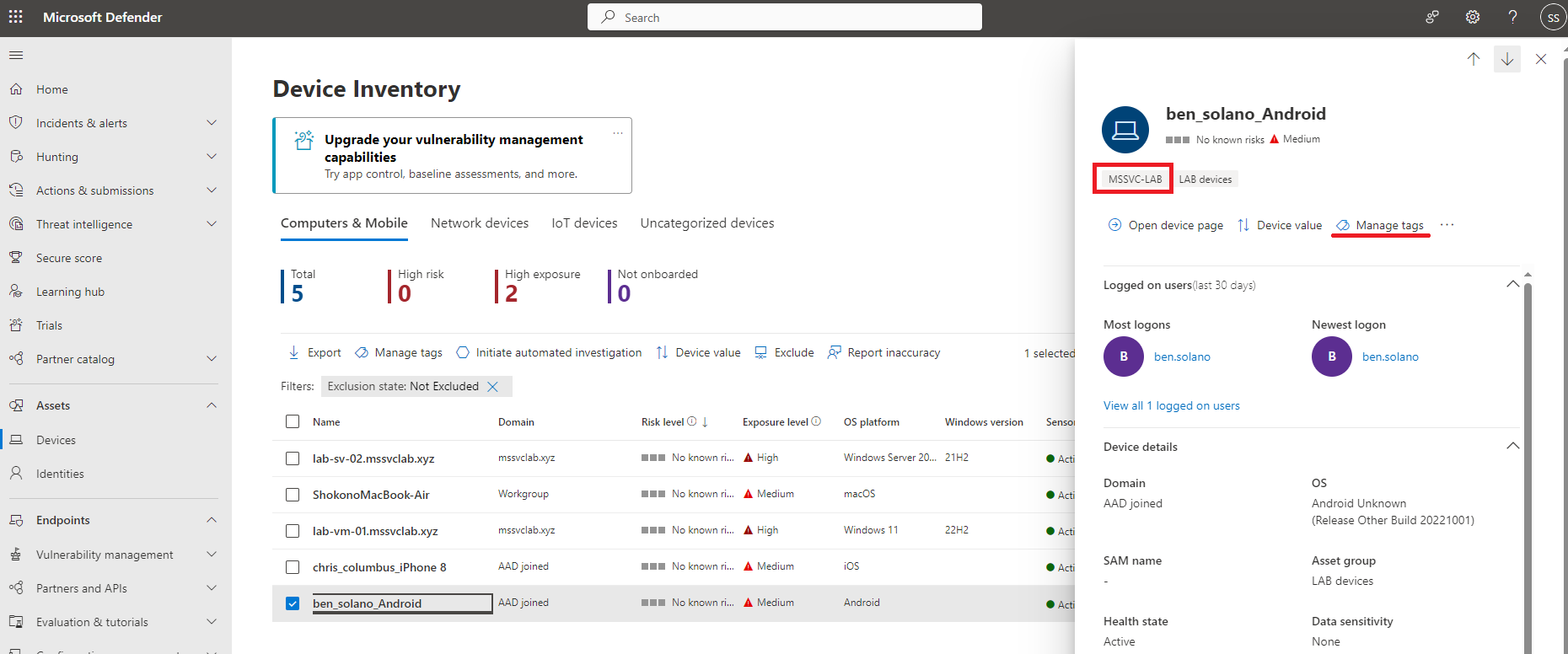Click the MSSVC-LAB tag
This screenshot has width=1568, height=654.
click(1135, 179)
